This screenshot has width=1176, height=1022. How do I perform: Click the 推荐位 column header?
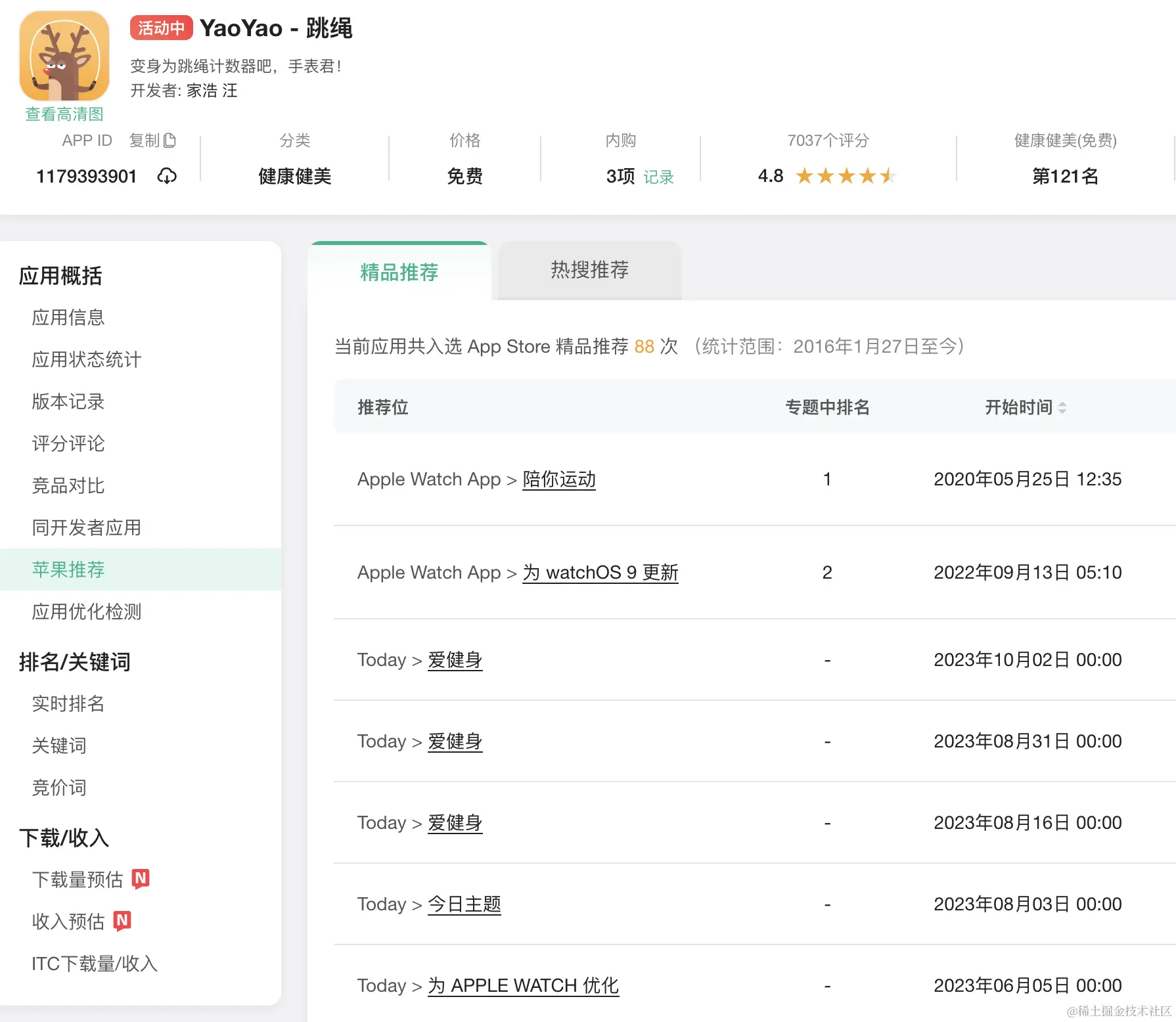(x=383, y=408)
